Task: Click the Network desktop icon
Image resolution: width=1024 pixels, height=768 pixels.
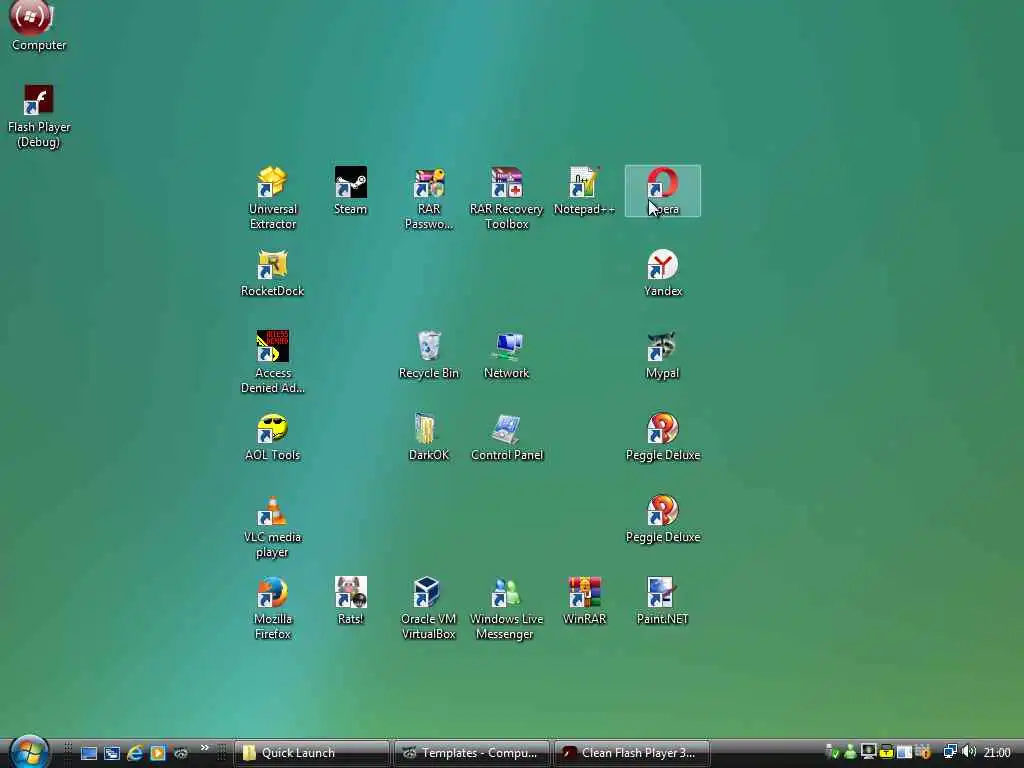Action: pyautogui.click(x=507, y=355)
